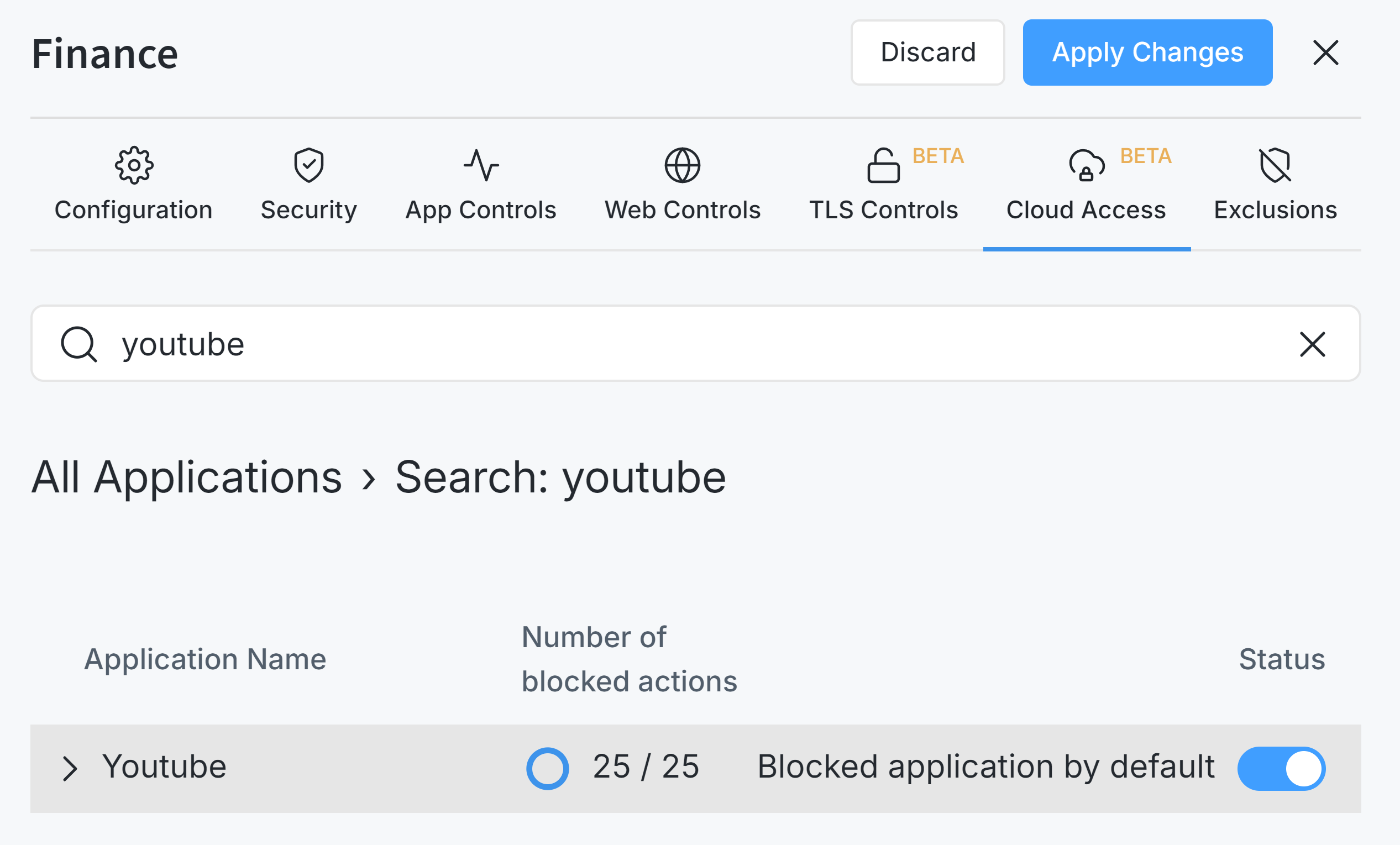Viewport: 1400px width, 845px height.
Task: Focus the youtube search field
Action: pos(695,344)
